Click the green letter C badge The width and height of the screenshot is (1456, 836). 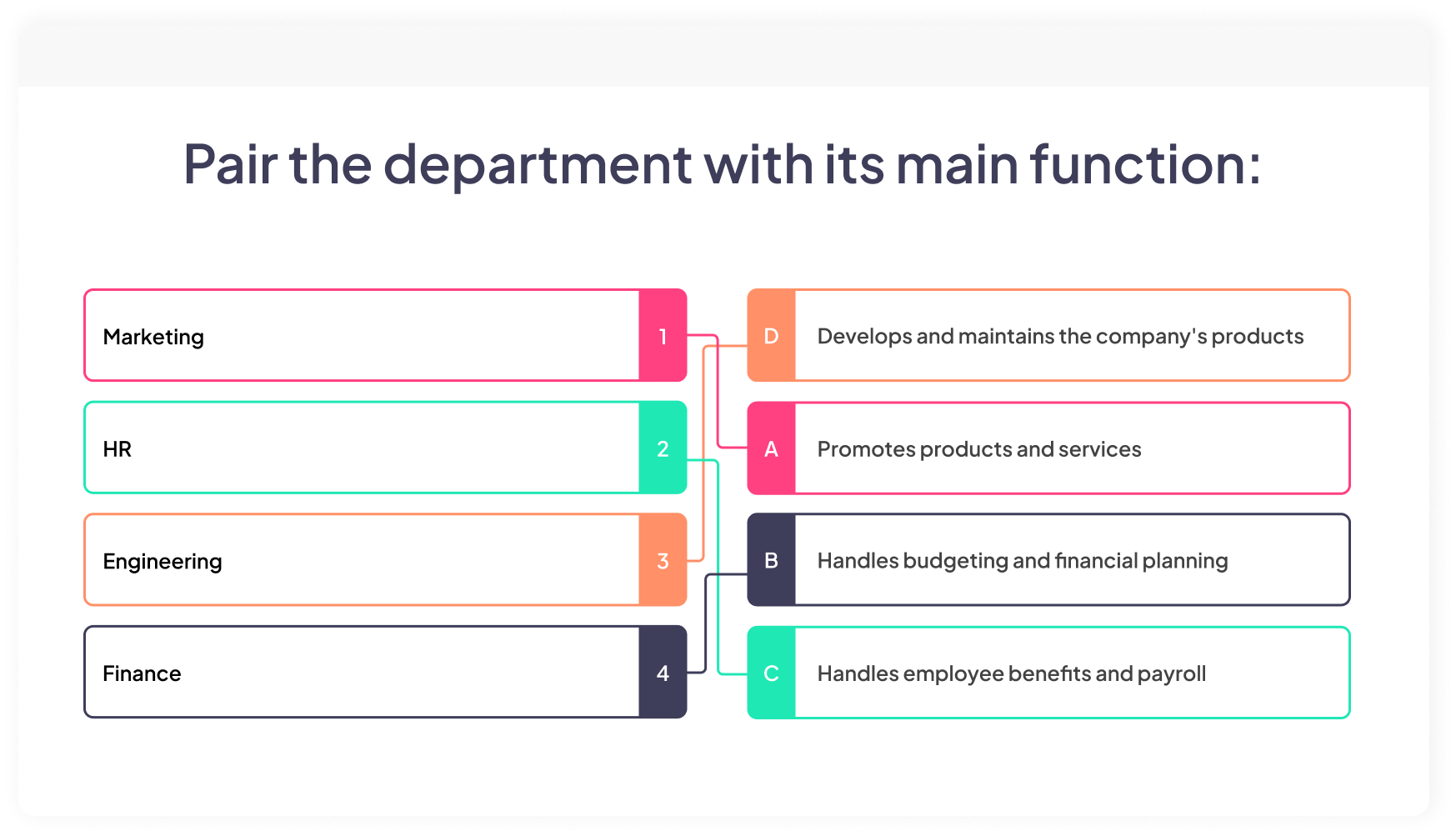click(x=771, y=672)
